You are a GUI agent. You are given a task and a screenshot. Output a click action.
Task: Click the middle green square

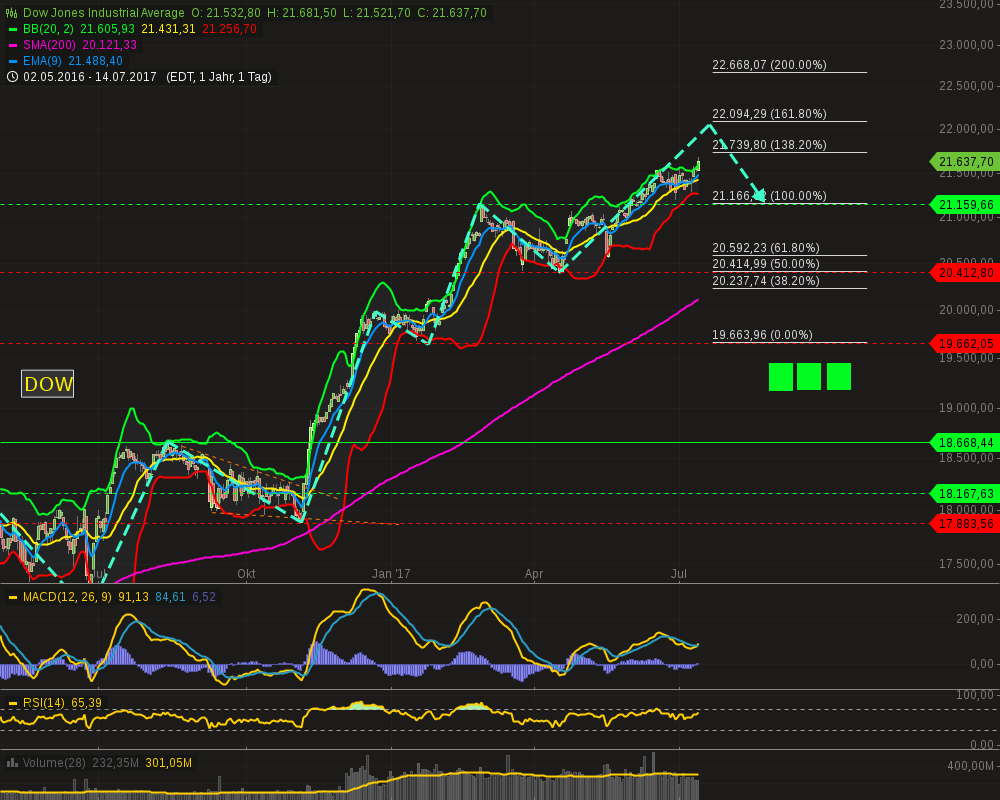tap(809, 377)
